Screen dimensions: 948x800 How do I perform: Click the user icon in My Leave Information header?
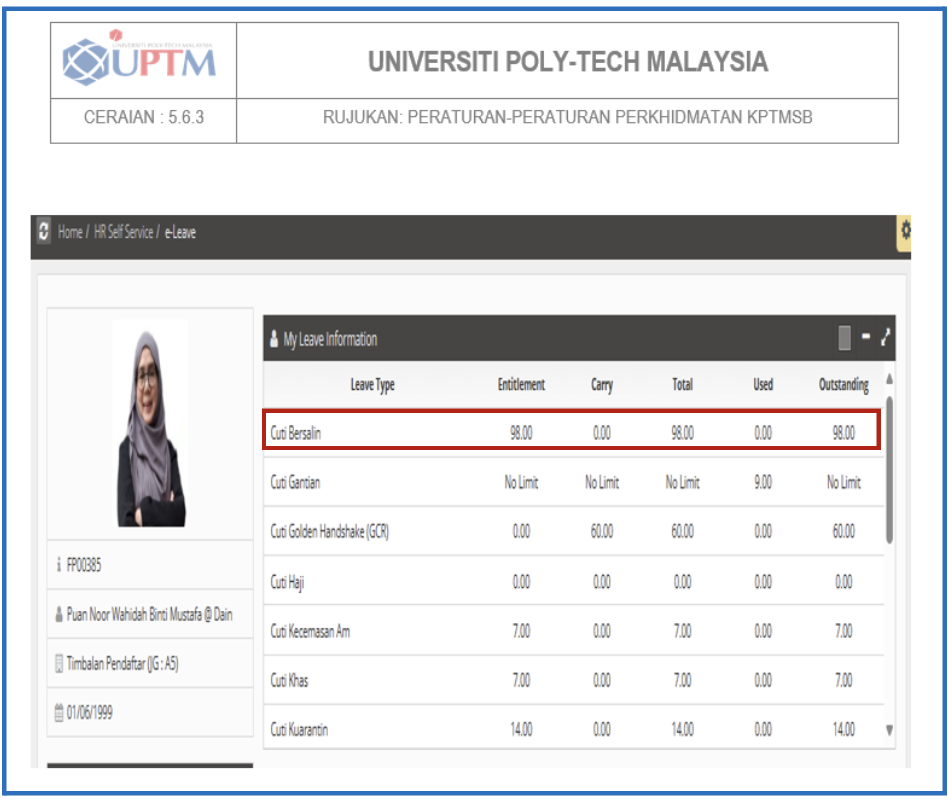[274, 340]
